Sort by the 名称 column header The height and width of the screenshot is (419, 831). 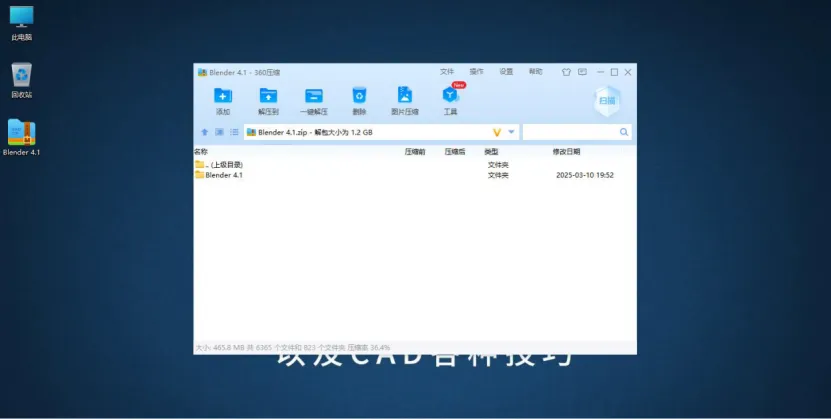pos(201,151)
